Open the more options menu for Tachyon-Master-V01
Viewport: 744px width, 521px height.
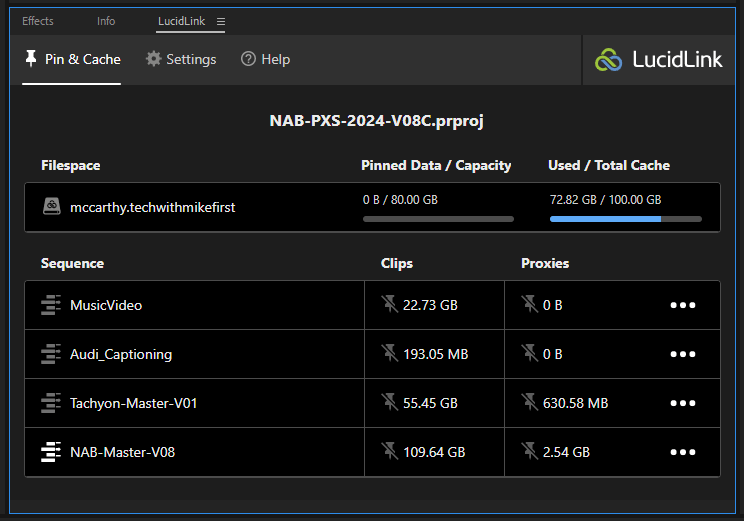(x=683, y=403)
